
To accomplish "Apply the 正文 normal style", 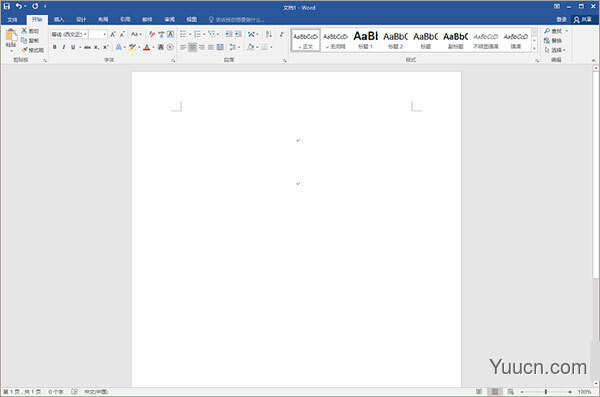I will [x=305, y=40].
